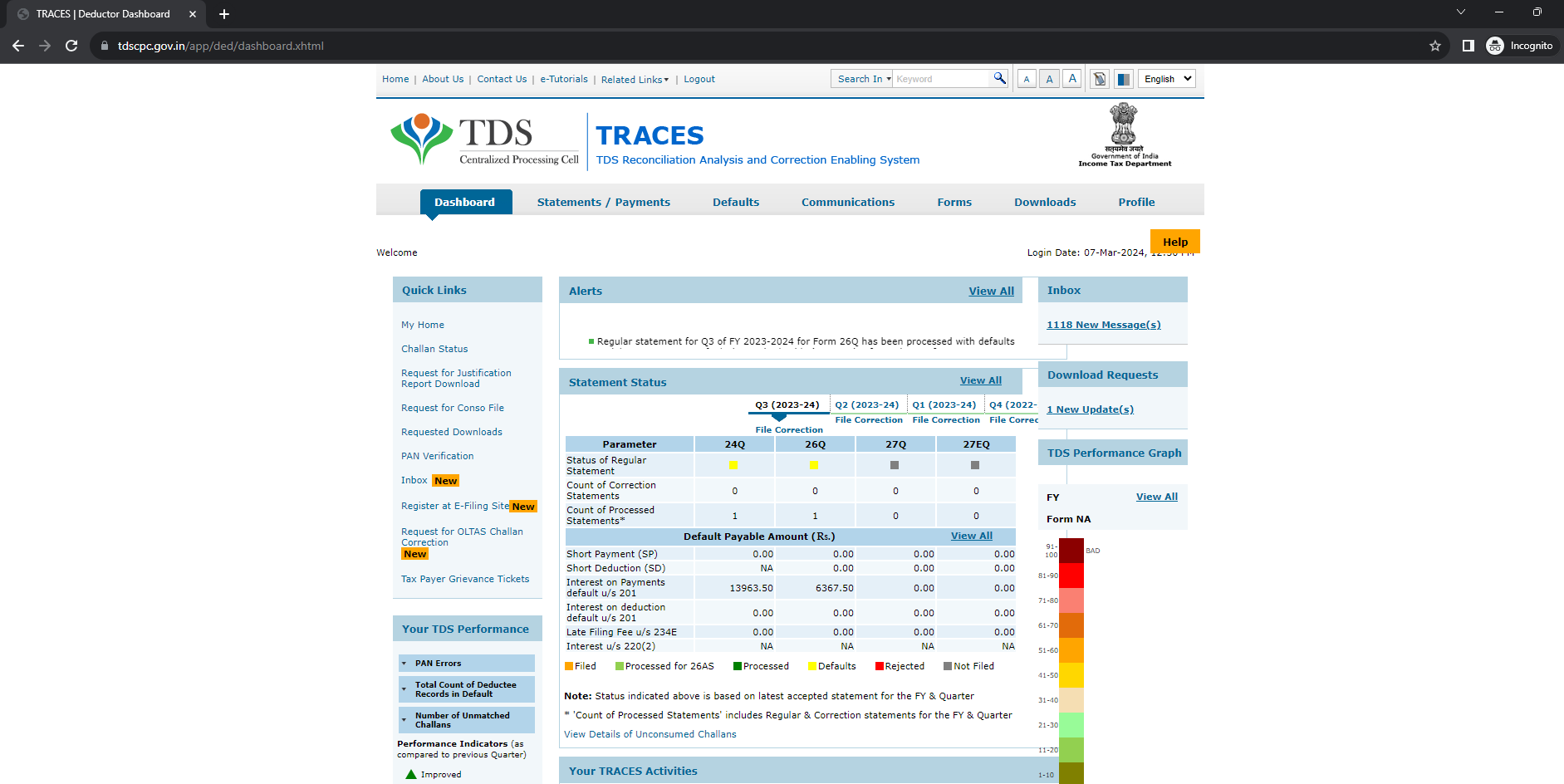Expand Total Count of Deductee Records in Default

click(x=467, y=689)
